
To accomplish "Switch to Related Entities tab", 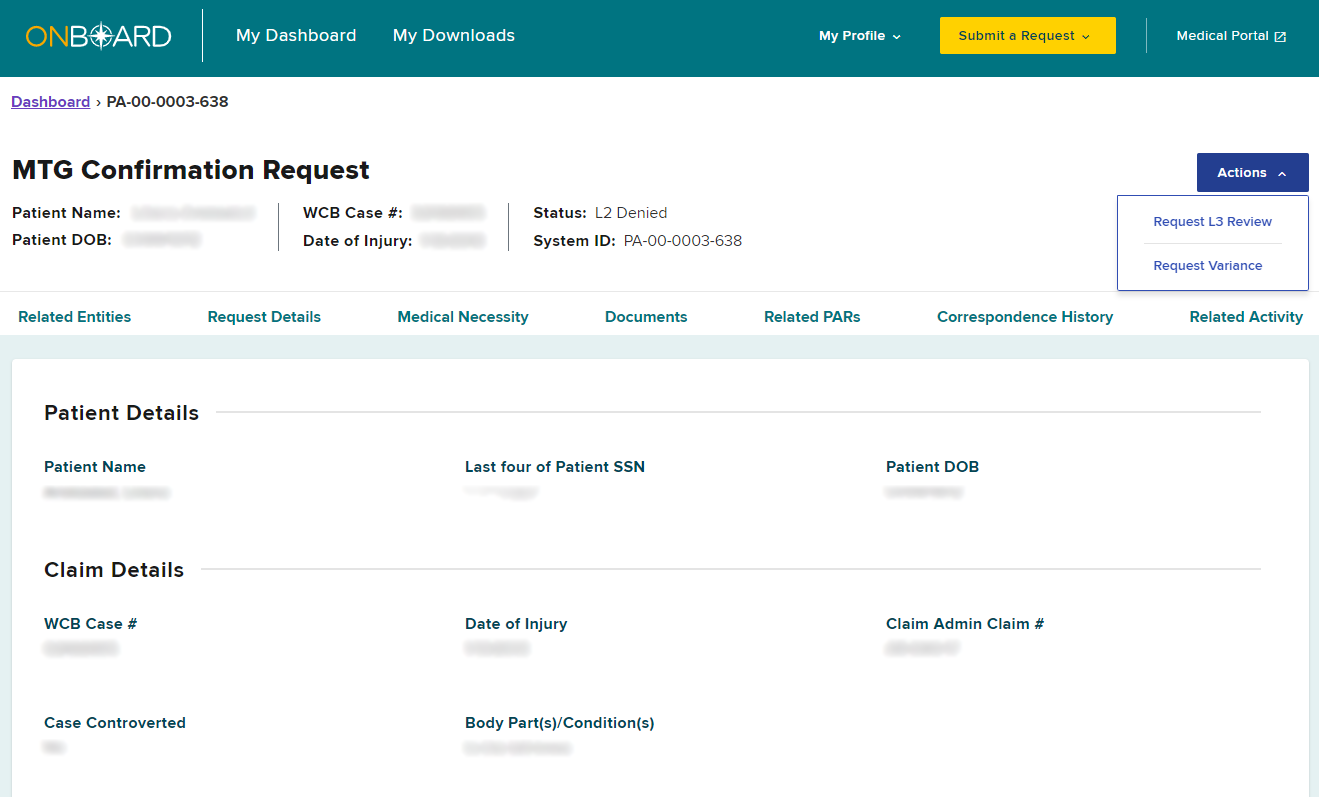I will (x=74, y=317).
